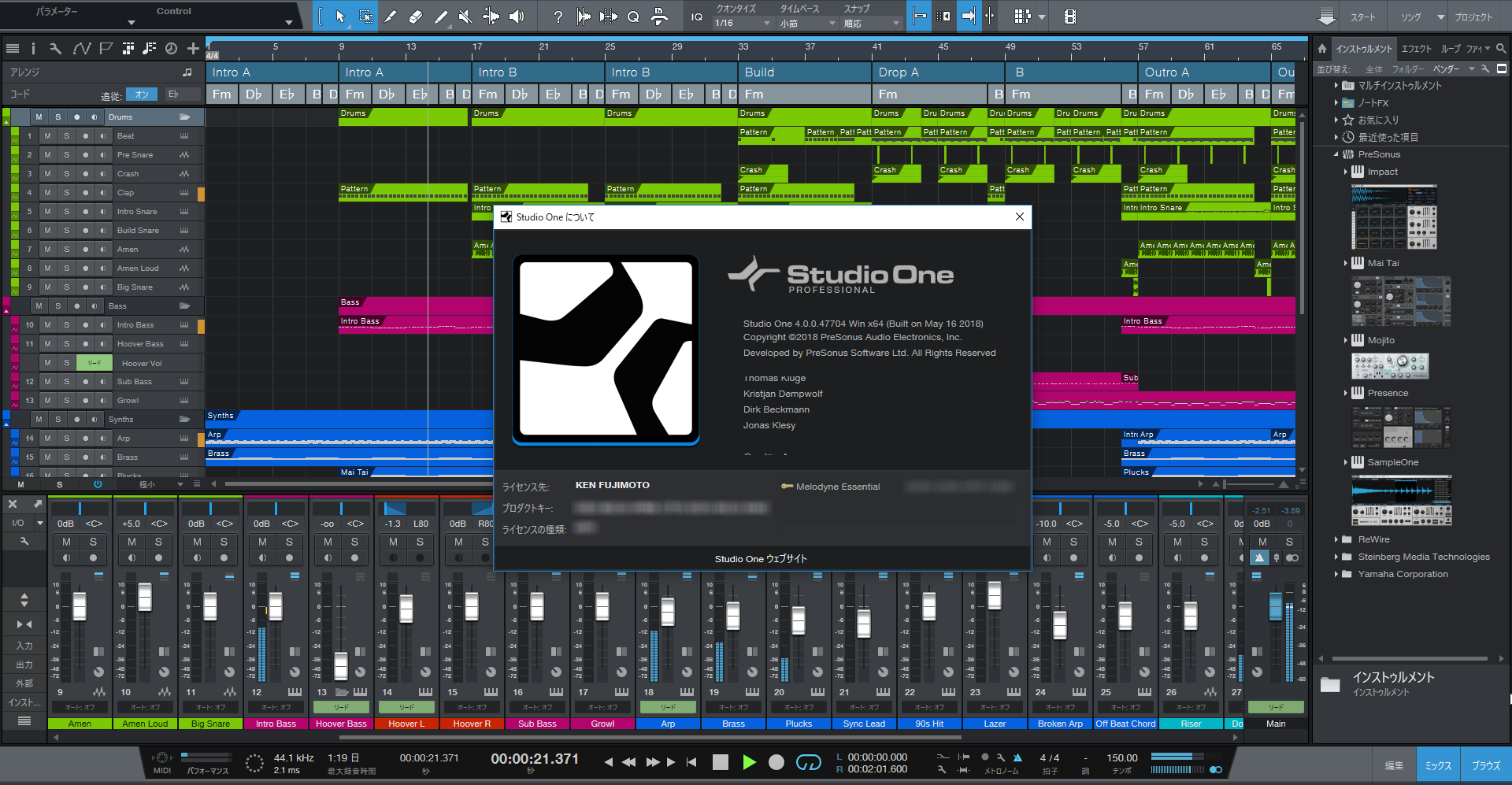Collapse the PreSonus instrument folder
Screen dimensions: 1512x785
coord(1336,154)
